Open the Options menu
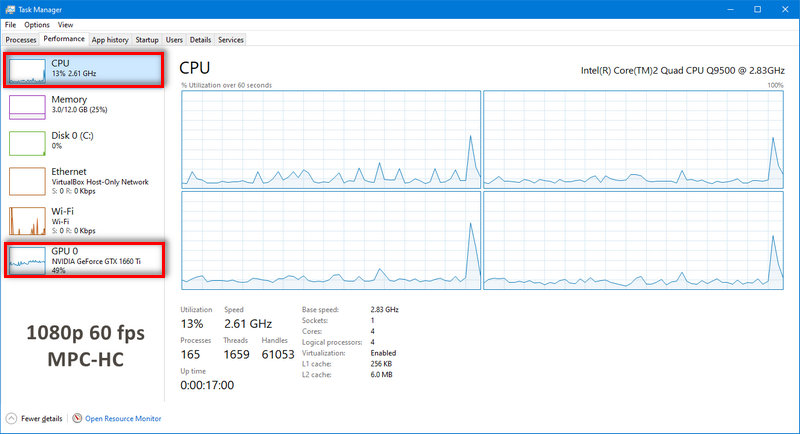Image resolution: width=800 pixels, height=434 pixels. (37, 24)
